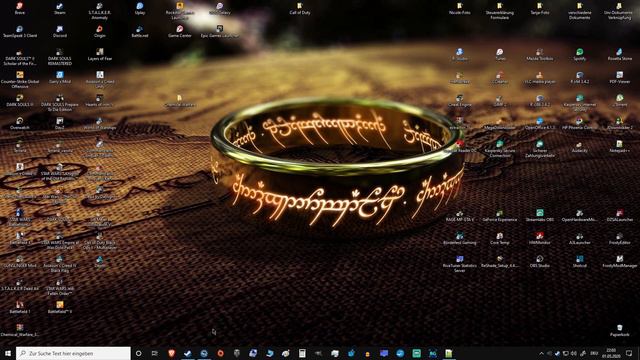Open the Windows Start menu

click(x=8, y=353)
